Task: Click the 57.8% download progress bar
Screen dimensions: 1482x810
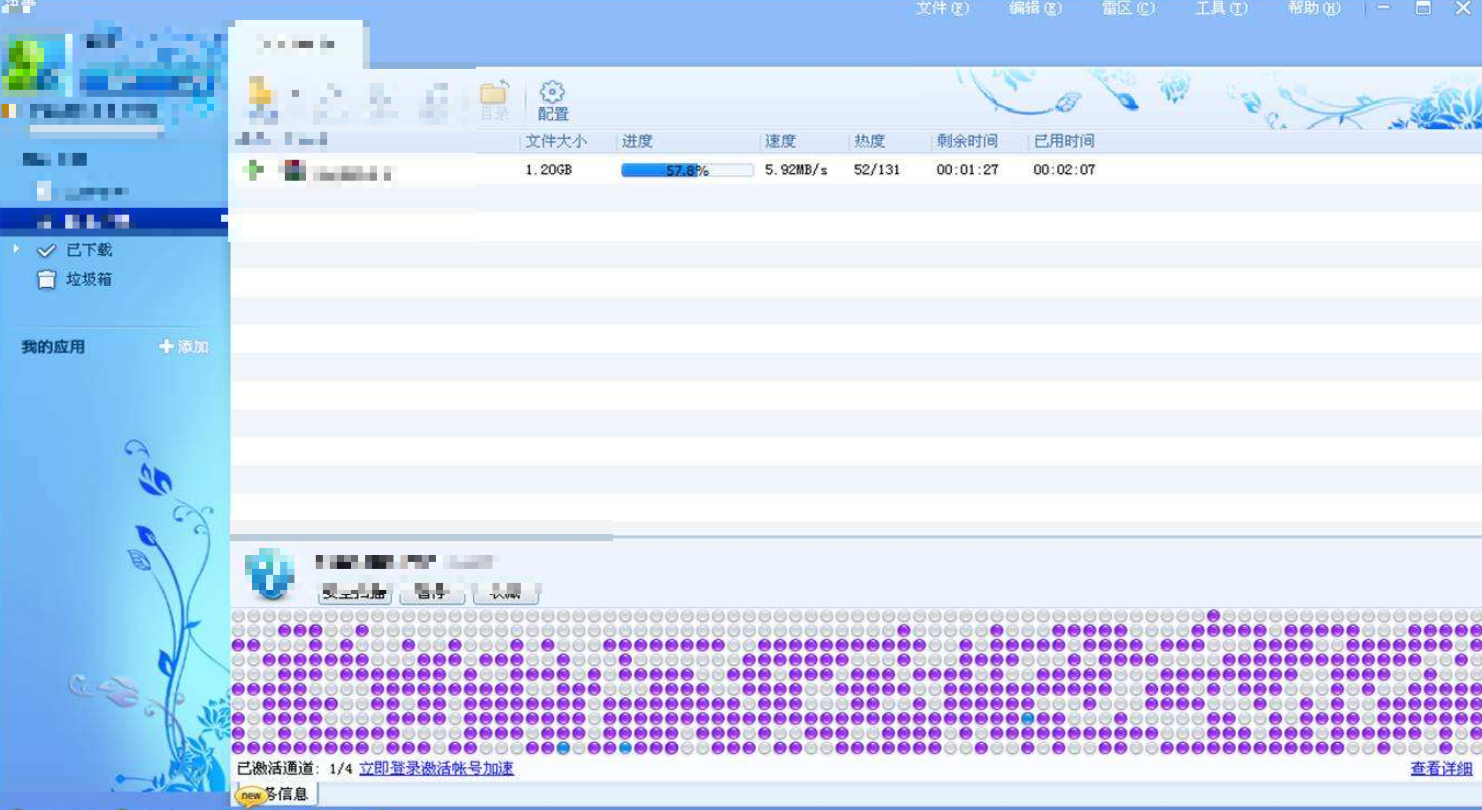Action: pos(687,170)
